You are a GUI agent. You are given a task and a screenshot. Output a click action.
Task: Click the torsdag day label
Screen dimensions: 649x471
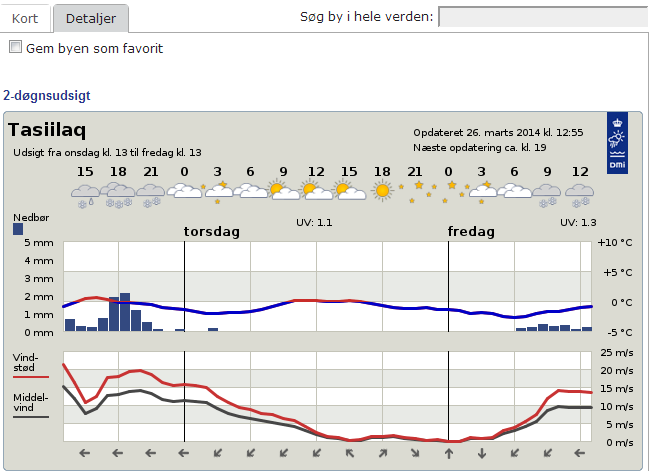(212, 231)
